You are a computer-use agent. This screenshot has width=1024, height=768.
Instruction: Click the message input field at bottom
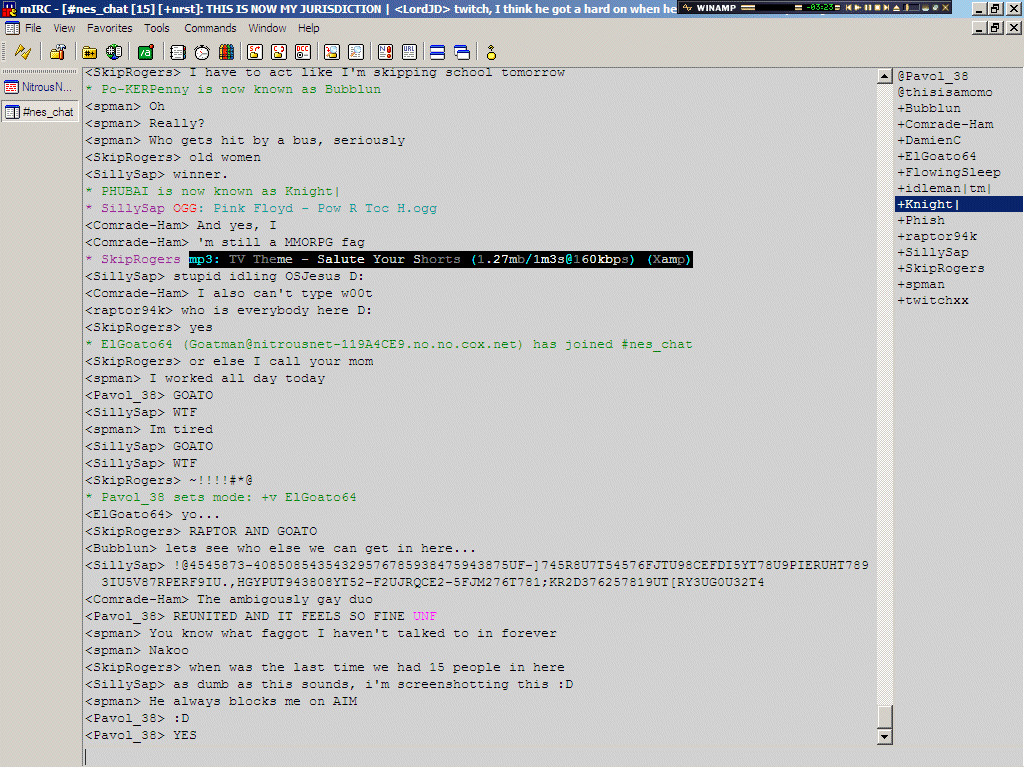(x=480, y=757)
